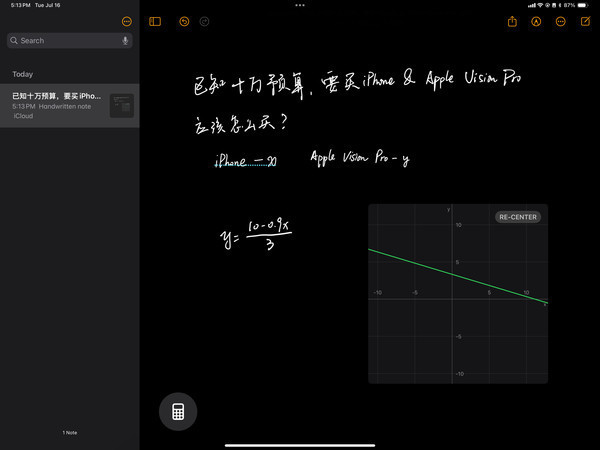Recenter the graph with RE-CENTER
This screenshot has width=600, height=450.
518,217
